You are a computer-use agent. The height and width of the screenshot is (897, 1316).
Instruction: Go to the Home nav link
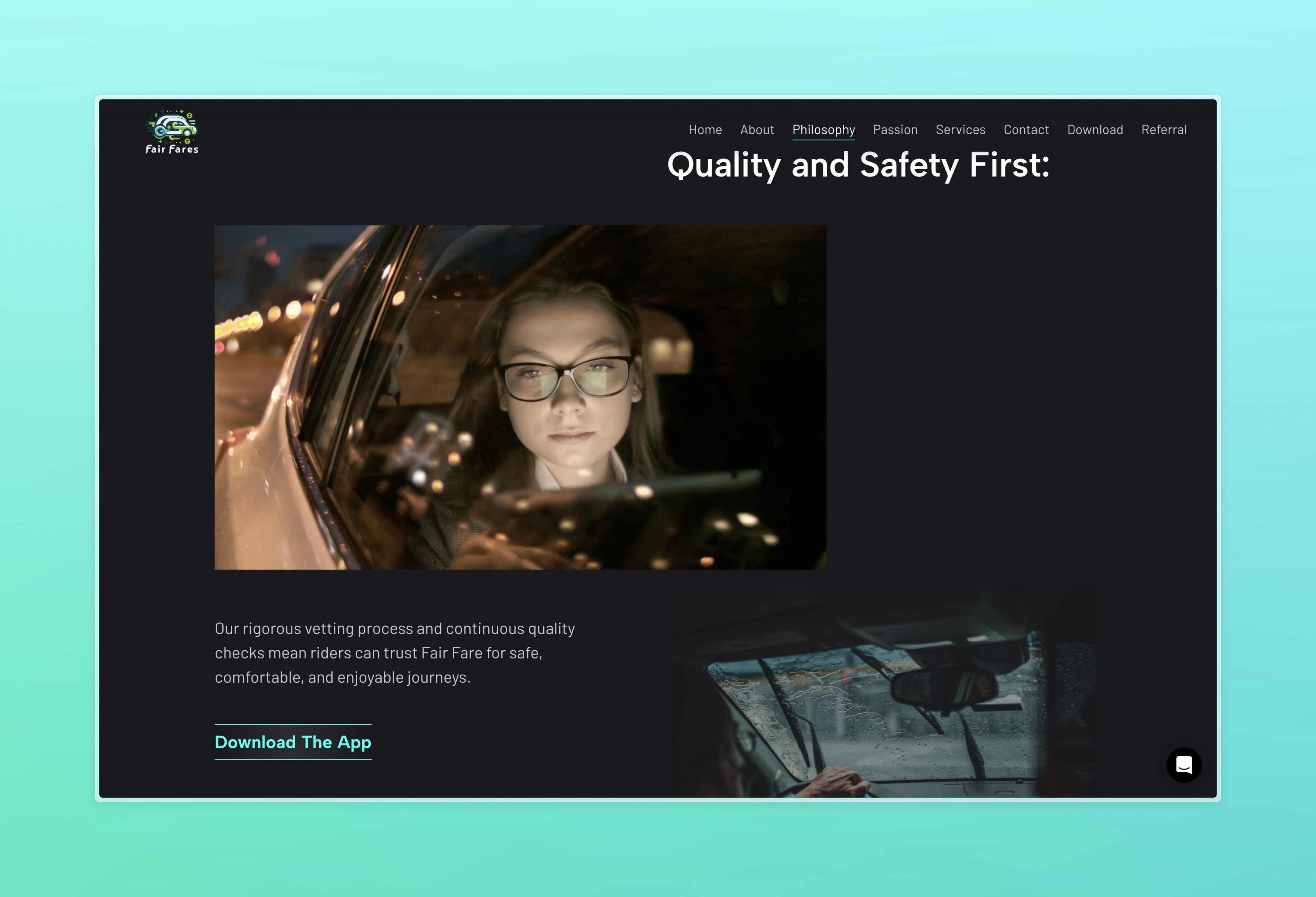pyautogui.click(x=705, y=130)
